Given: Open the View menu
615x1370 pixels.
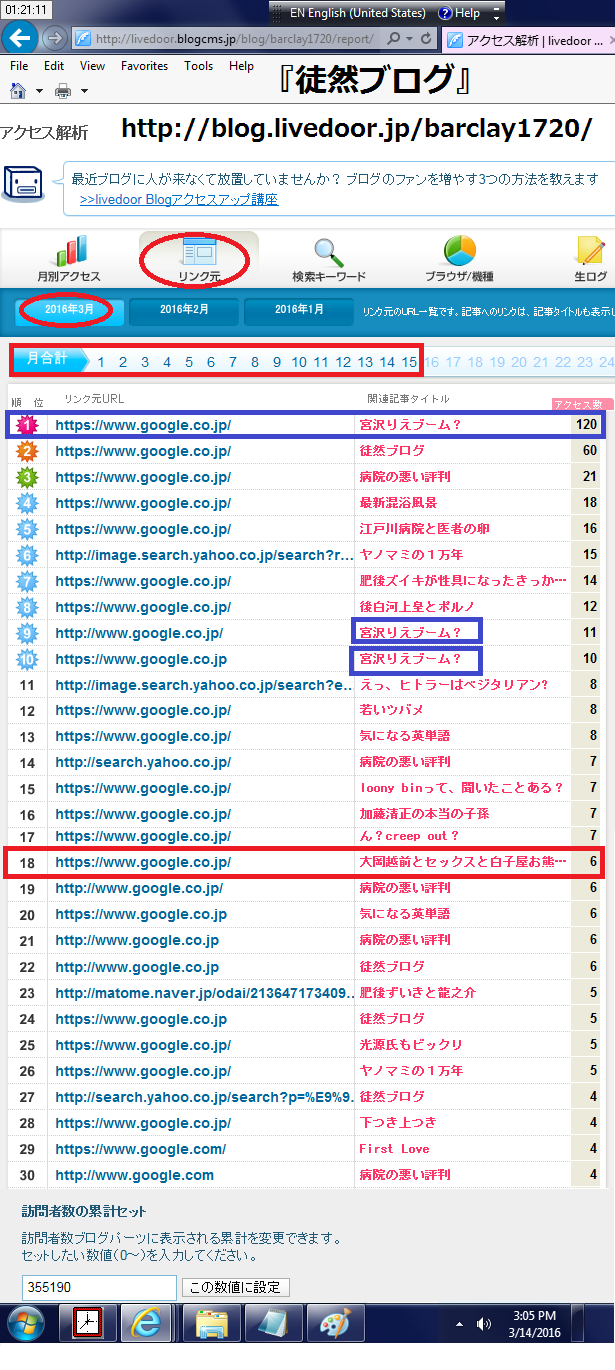Looking at the screenshot, I should click(x=93, y=66).
